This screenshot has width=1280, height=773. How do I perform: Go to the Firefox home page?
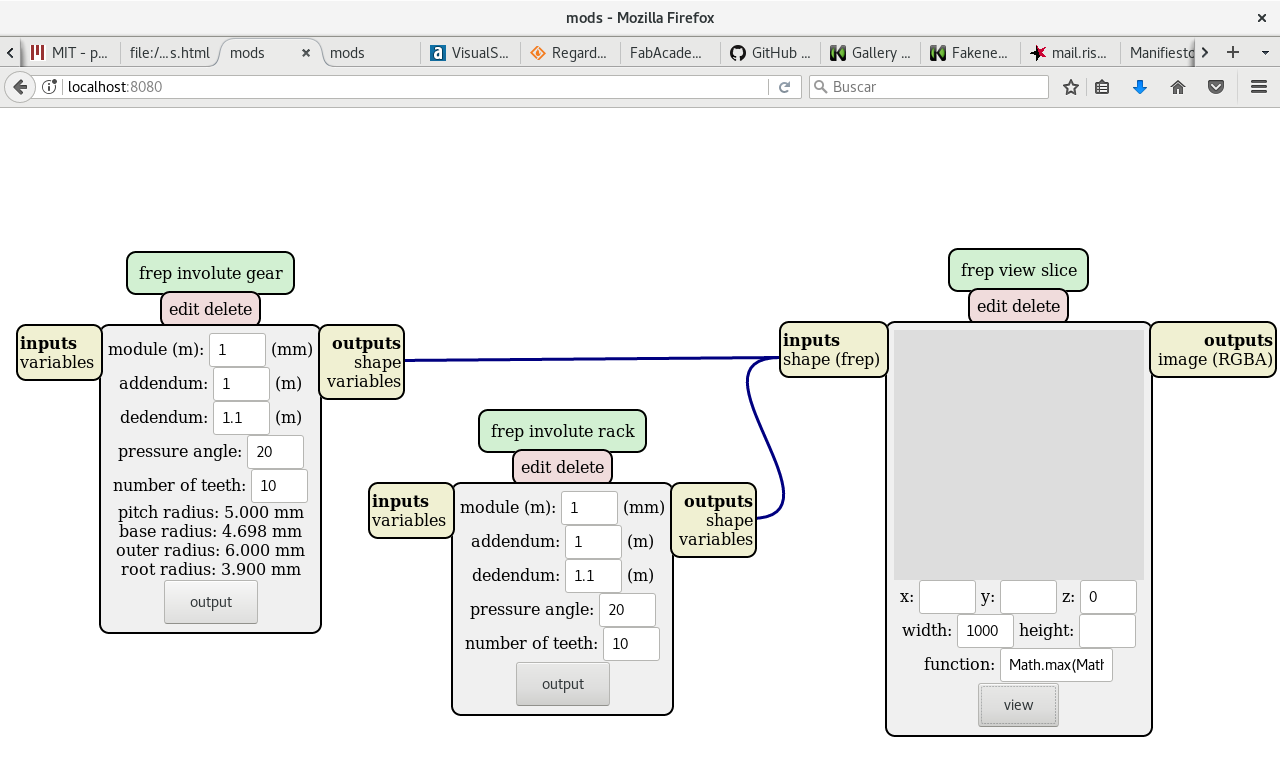tap(1178, 87)
